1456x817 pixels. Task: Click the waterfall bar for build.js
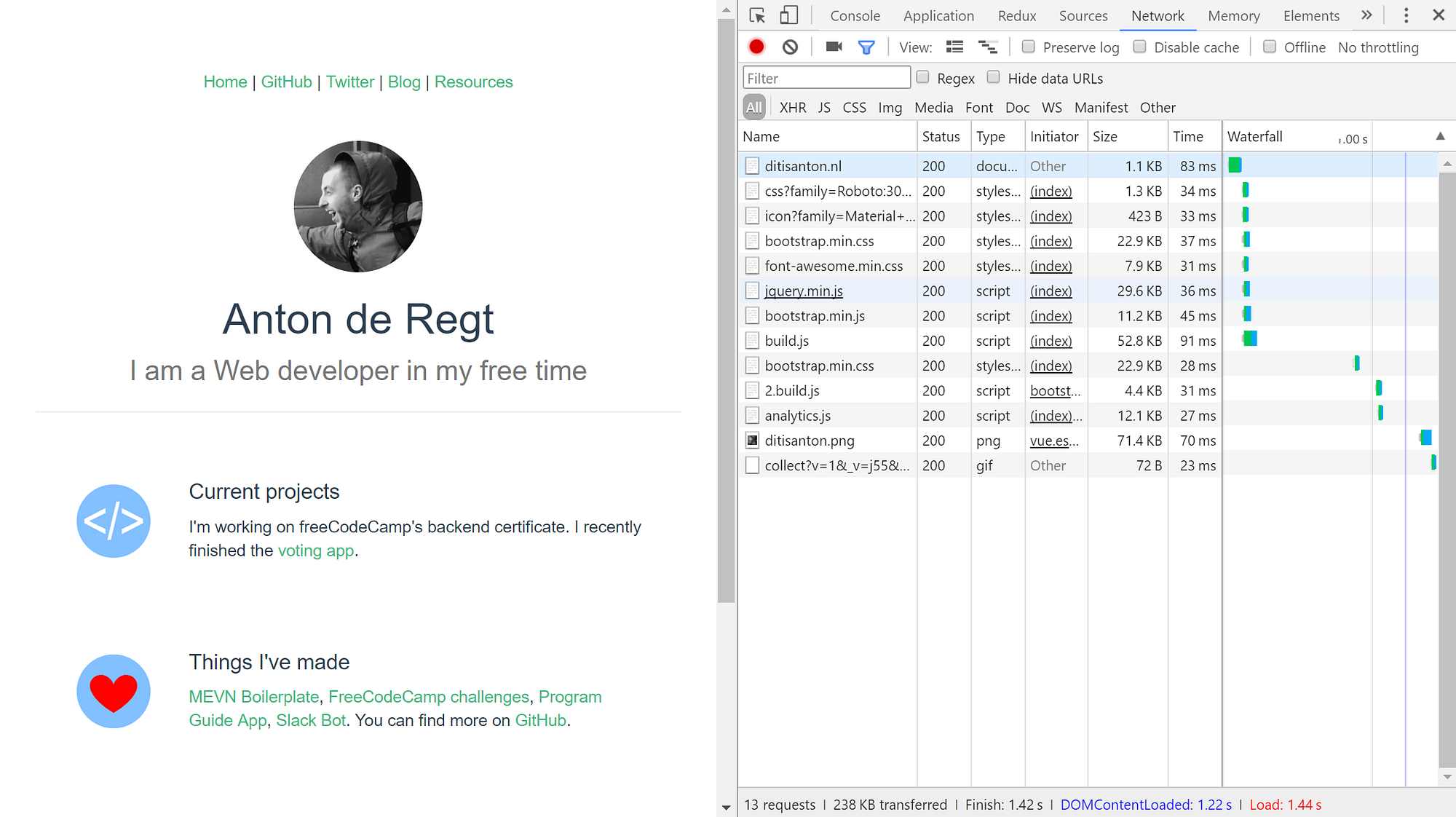click(x=1250, y=339)
